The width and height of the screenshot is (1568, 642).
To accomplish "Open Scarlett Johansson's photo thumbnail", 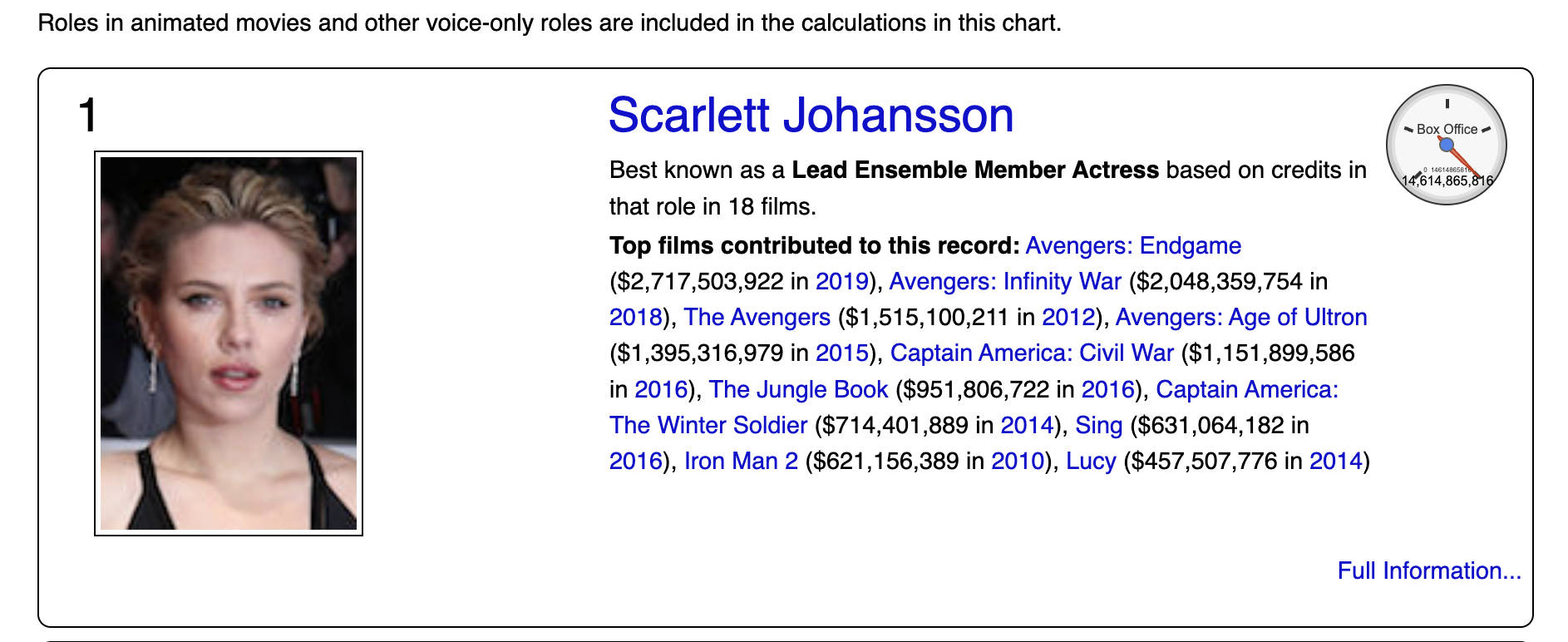I will pyautogui.click(x=229, y=343).
